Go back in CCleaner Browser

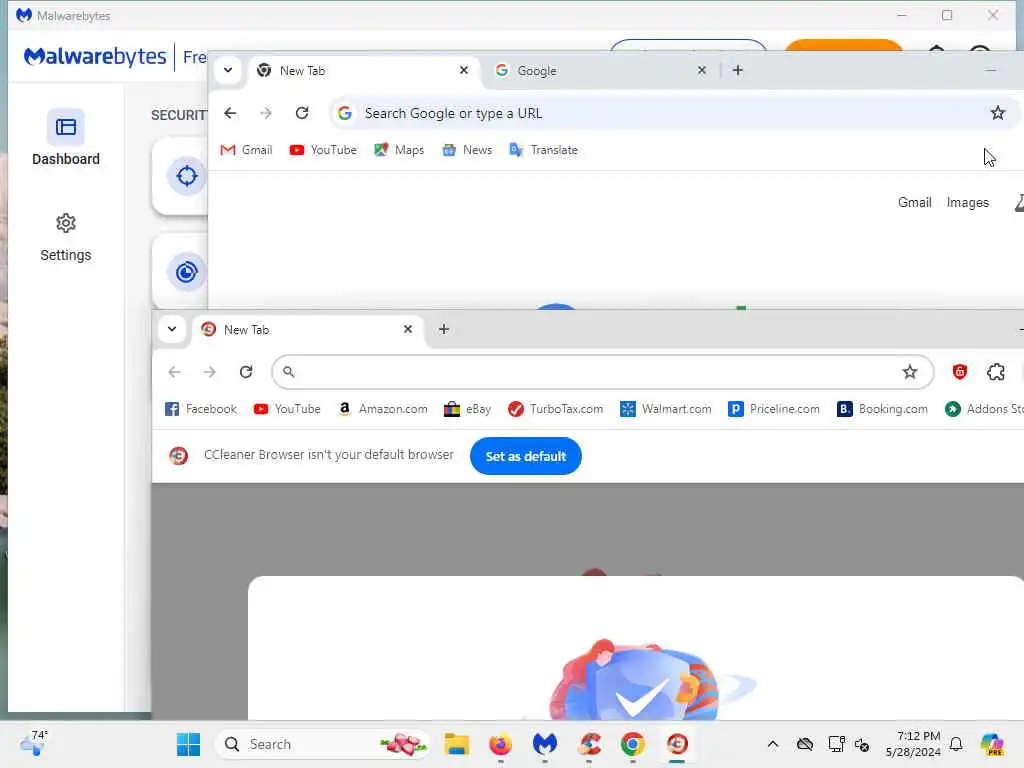coord(174,372)
